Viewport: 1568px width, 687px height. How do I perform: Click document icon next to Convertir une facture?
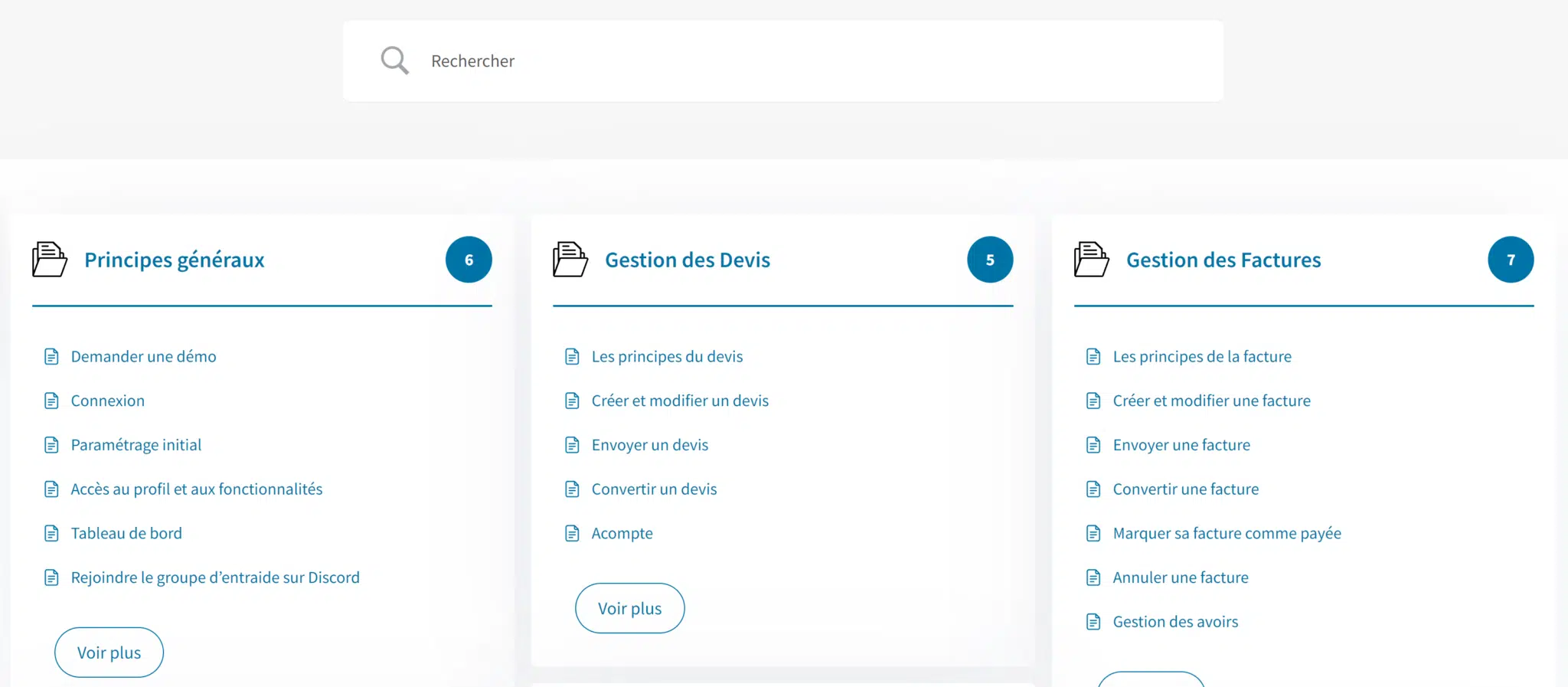tap(1093, 489)
